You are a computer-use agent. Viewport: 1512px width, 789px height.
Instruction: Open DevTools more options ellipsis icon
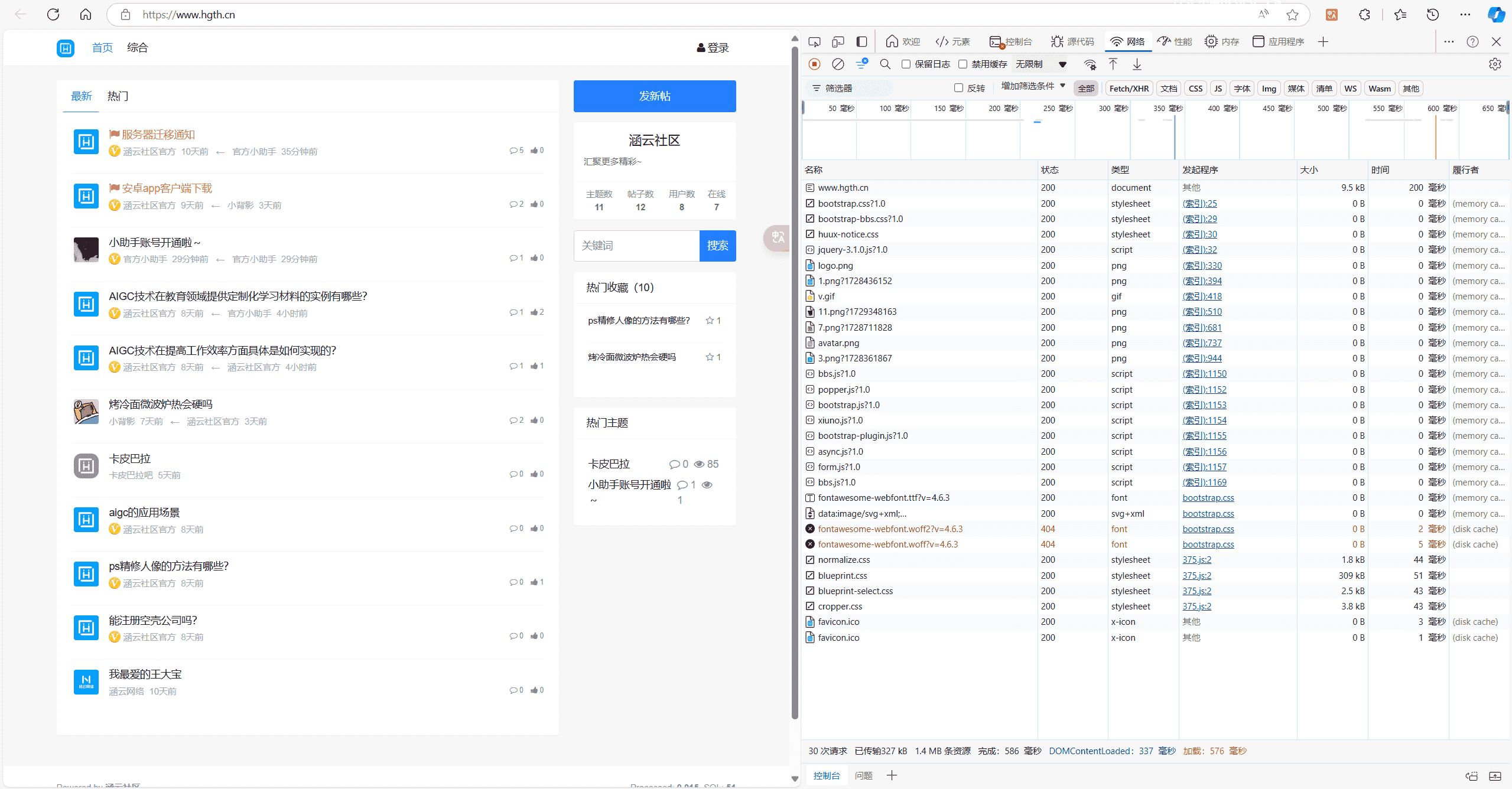click(x=1449, y=41)
